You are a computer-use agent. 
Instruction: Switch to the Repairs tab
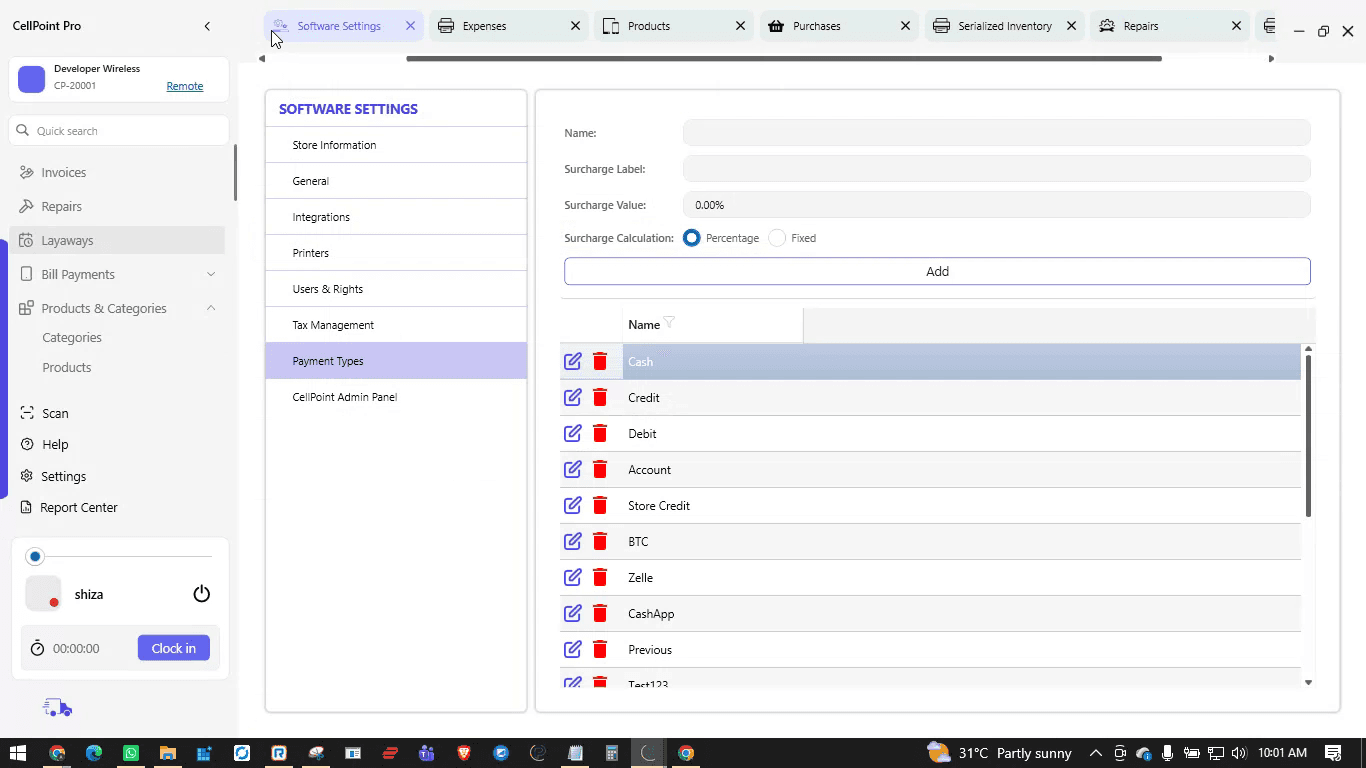coord(1169,26)
